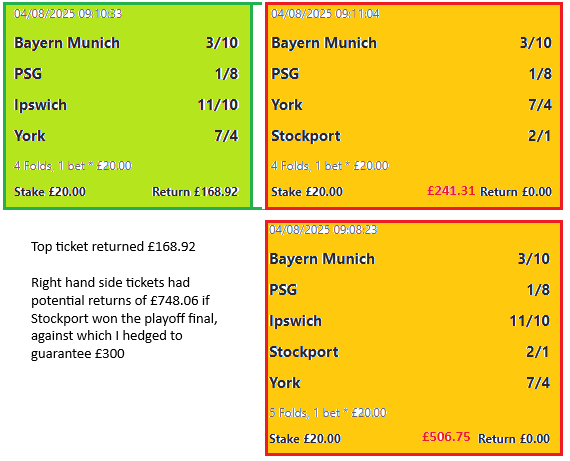Click the 09:11:04 timestamp on orange ticket
The image size is (570, 461).
pyautogui.click(x=325, y=14)
